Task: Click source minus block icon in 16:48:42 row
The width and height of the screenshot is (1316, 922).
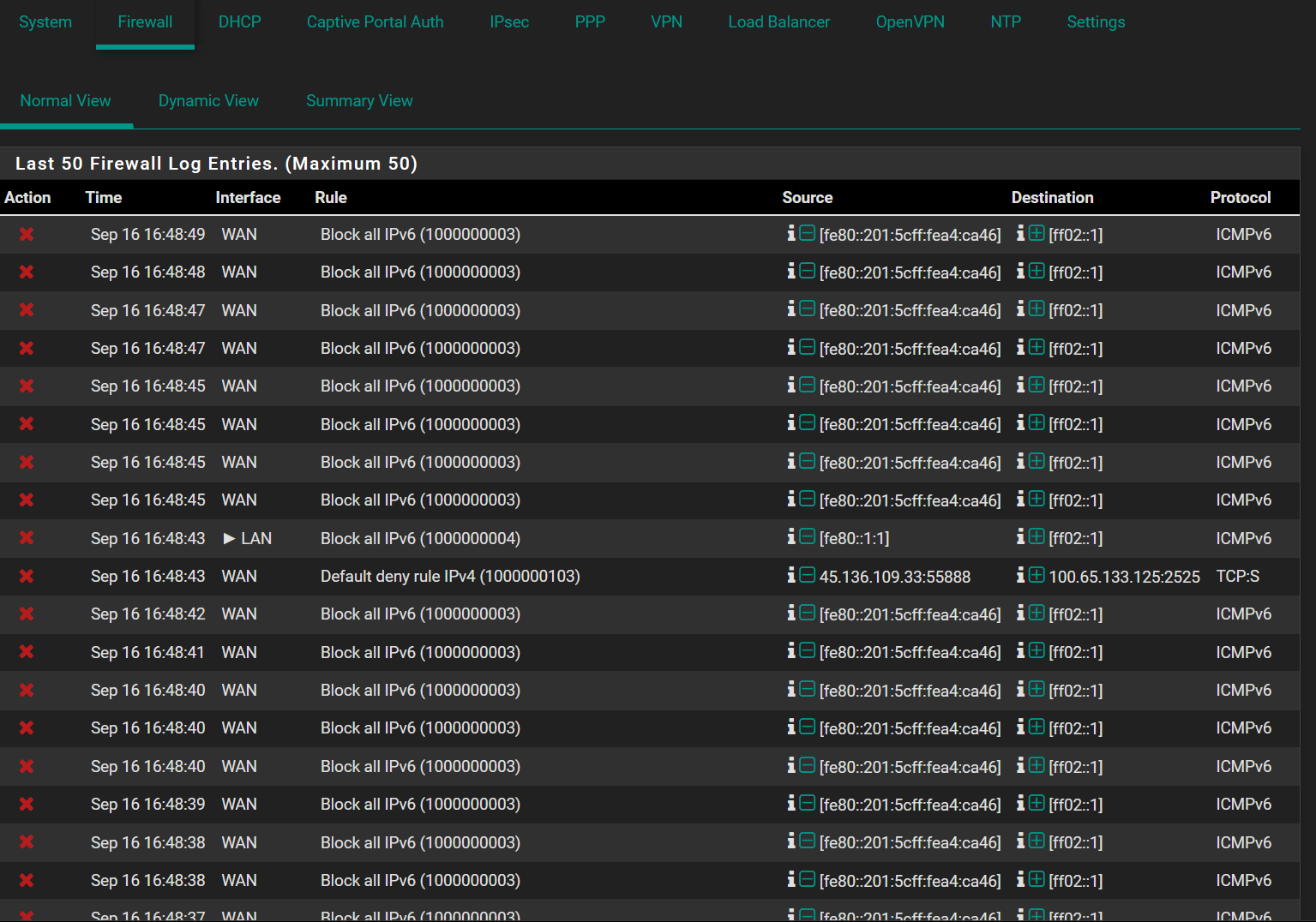Action: click(807, 613)
